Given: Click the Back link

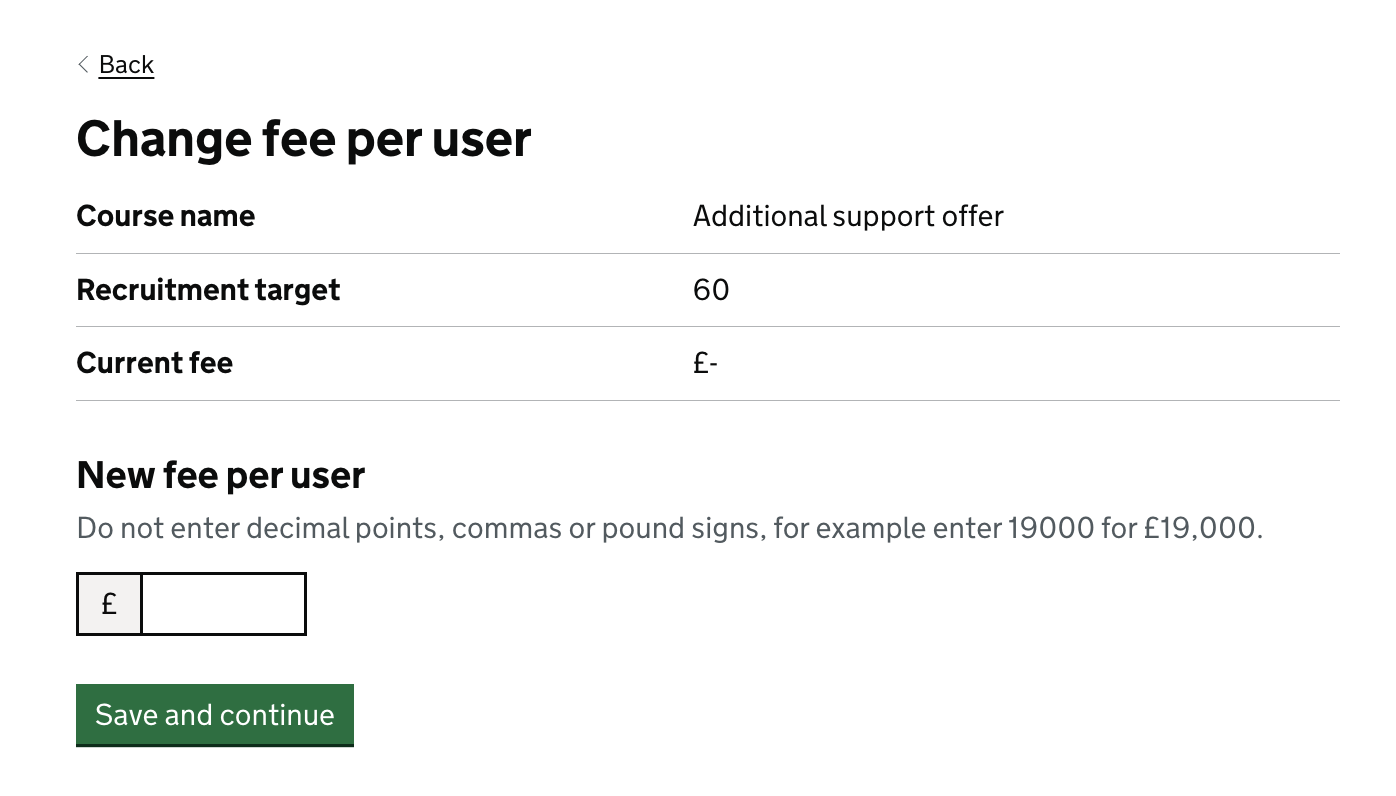Looking at the screenshot, I should pos(126,64).
